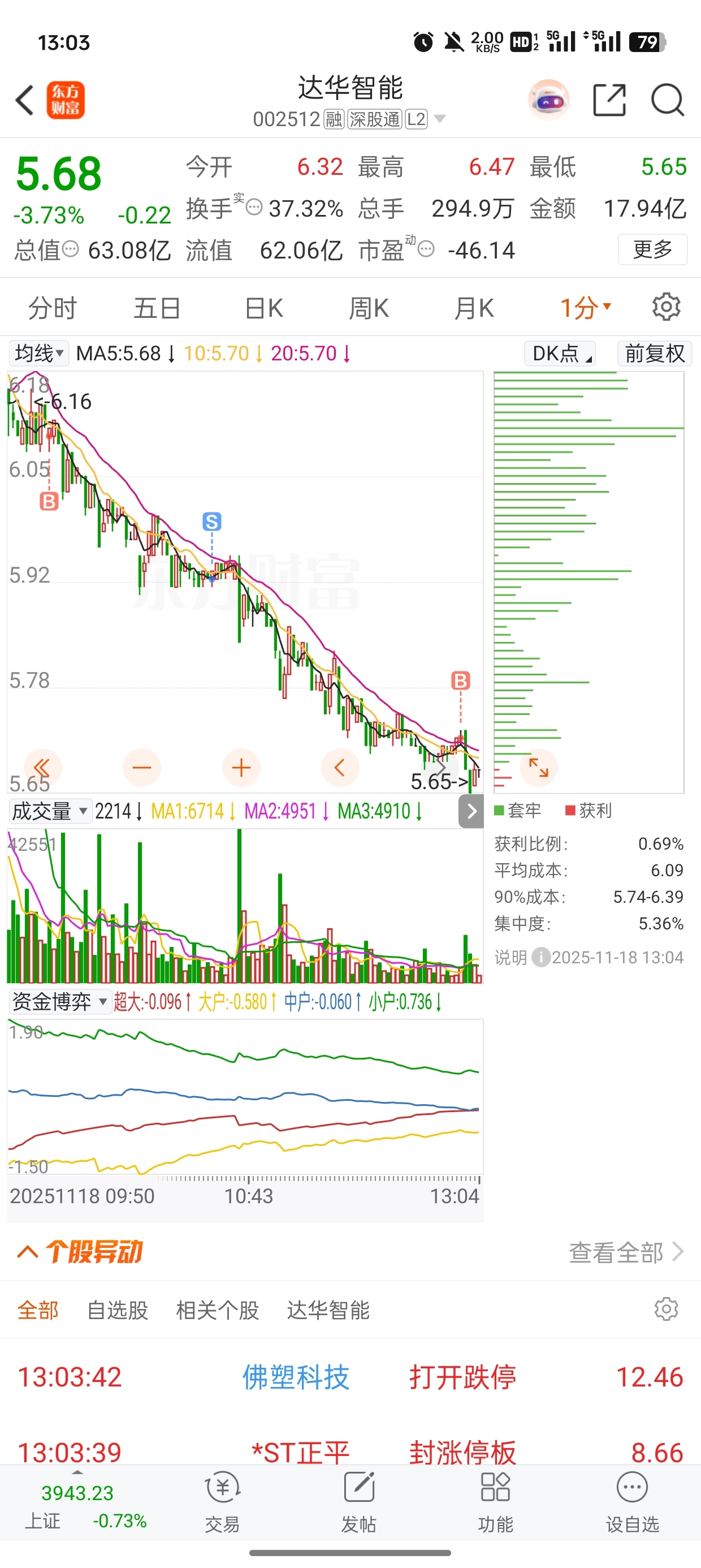Tap info icon next to 换手
This screenshot has width=701, height=1568.
click(x=254, y=207)
